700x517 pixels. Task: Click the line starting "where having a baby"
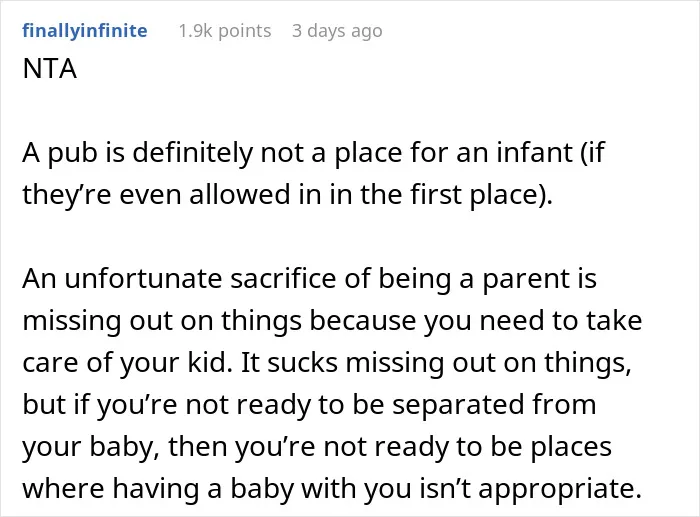pos(332,489)
